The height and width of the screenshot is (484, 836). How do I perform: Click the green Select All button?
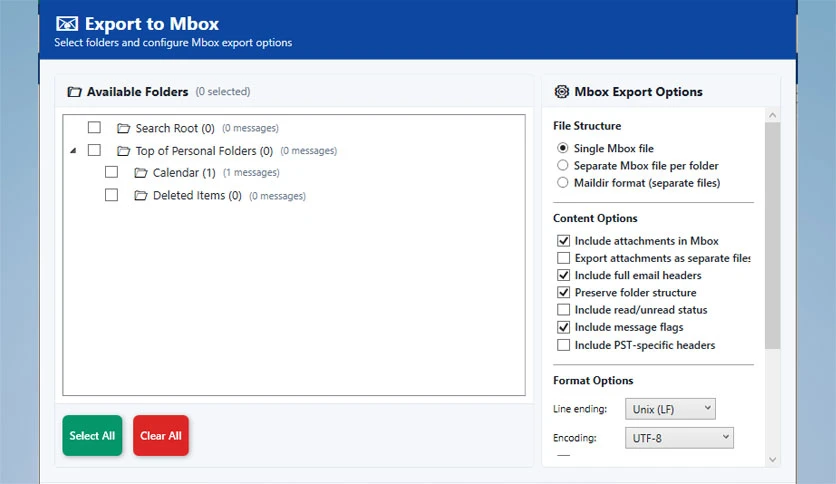click(92, 435)
